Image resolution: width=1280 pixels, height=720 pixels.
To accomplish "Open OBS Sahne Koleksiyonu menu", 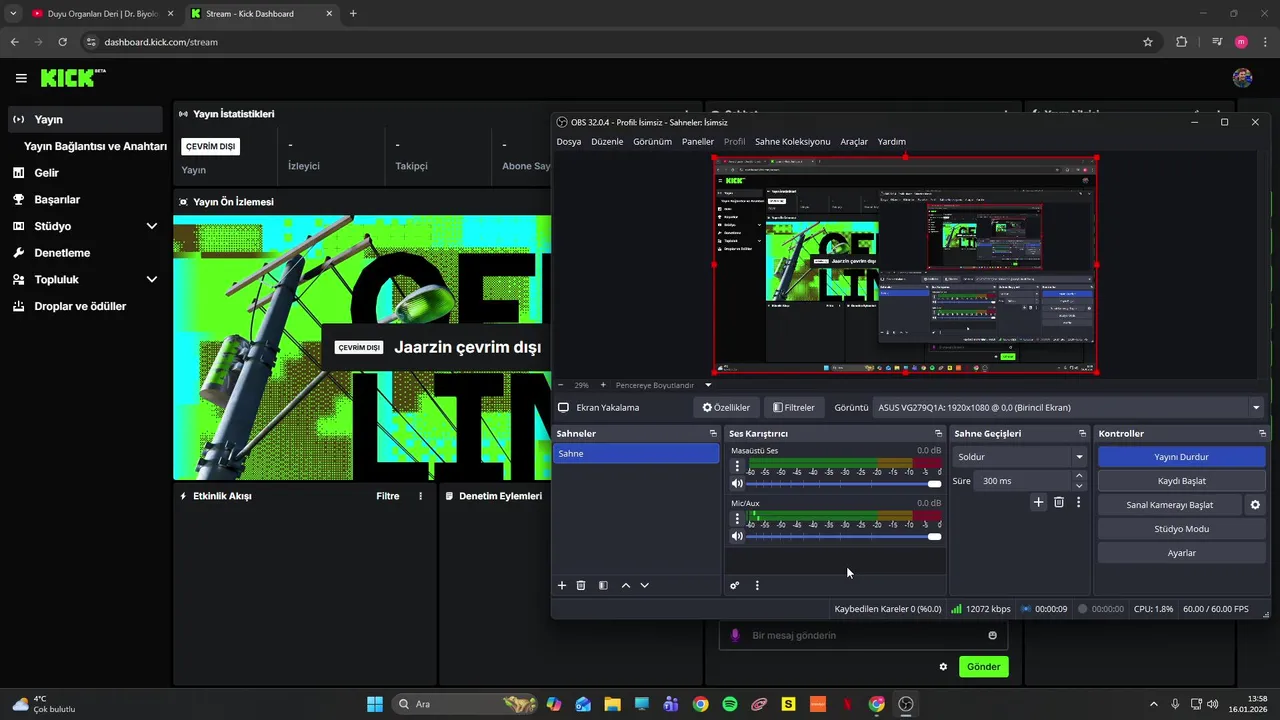I will (792, 142).
